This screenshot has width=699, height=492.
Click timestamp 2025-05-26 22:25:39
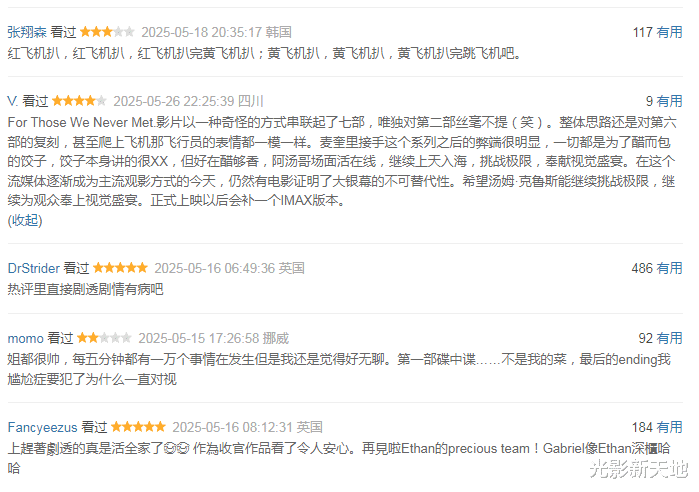(x=173, y=101)
